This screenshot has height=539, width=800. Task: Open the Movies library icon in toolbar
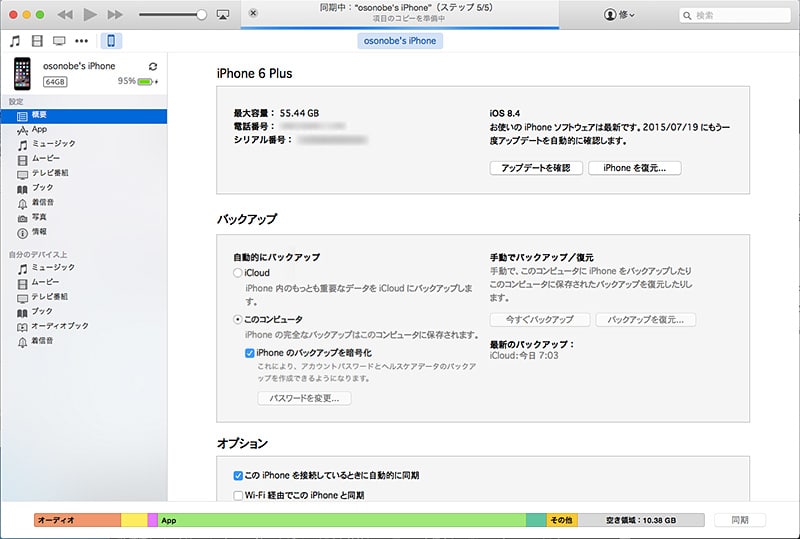(37, 41)
